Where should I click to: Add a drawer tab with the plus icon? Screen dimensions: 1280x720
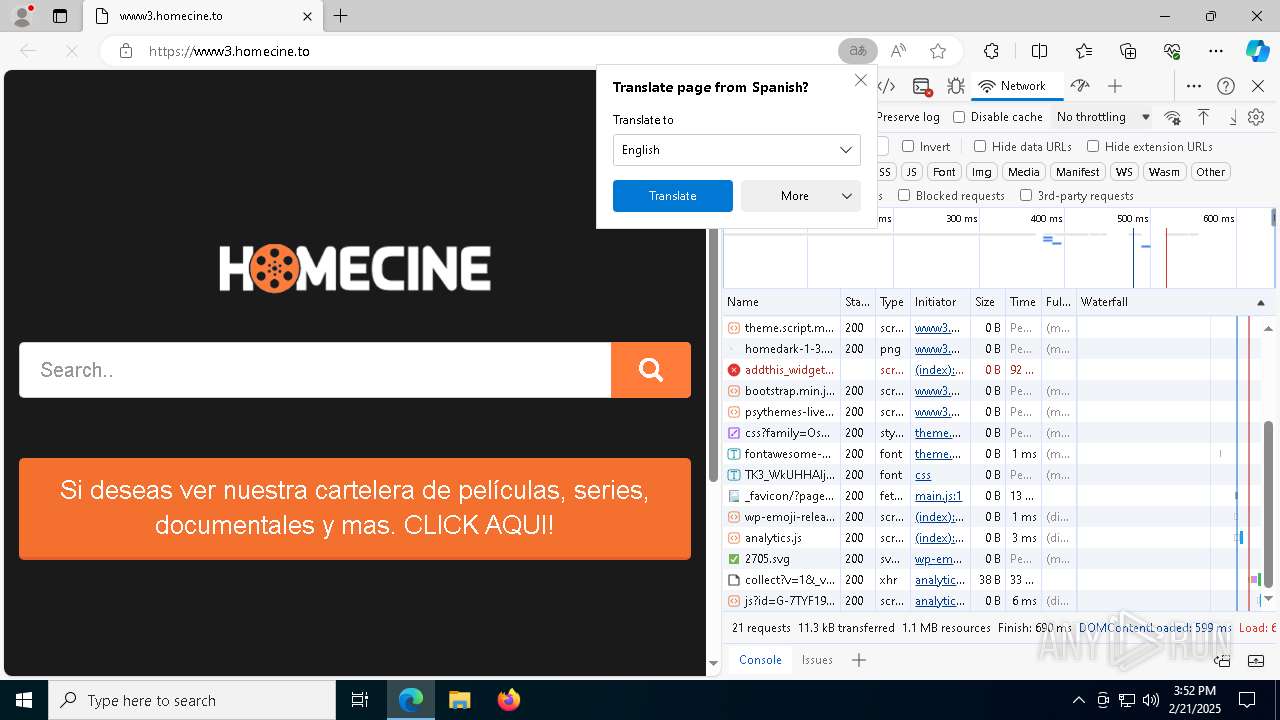click(858, 660)
